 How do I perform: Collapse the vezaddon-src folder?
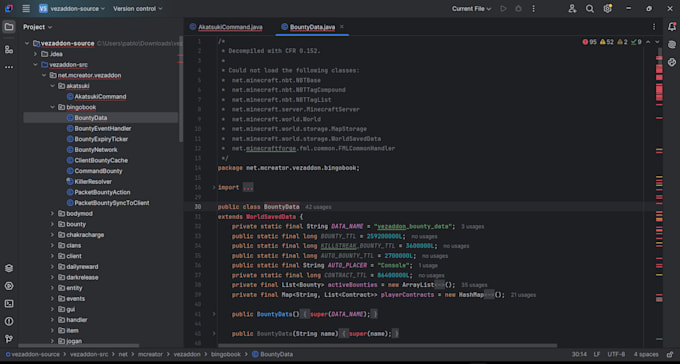[36, 65]
